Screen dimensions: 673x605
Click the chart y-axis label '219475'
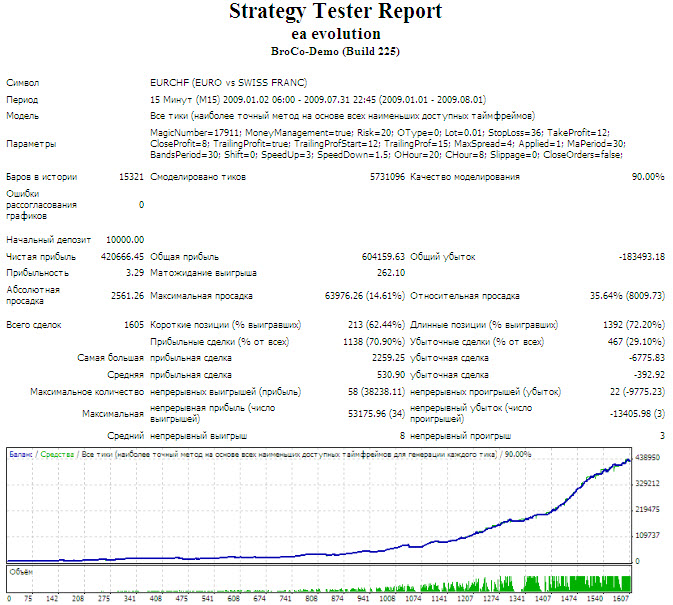click(647, 509)
